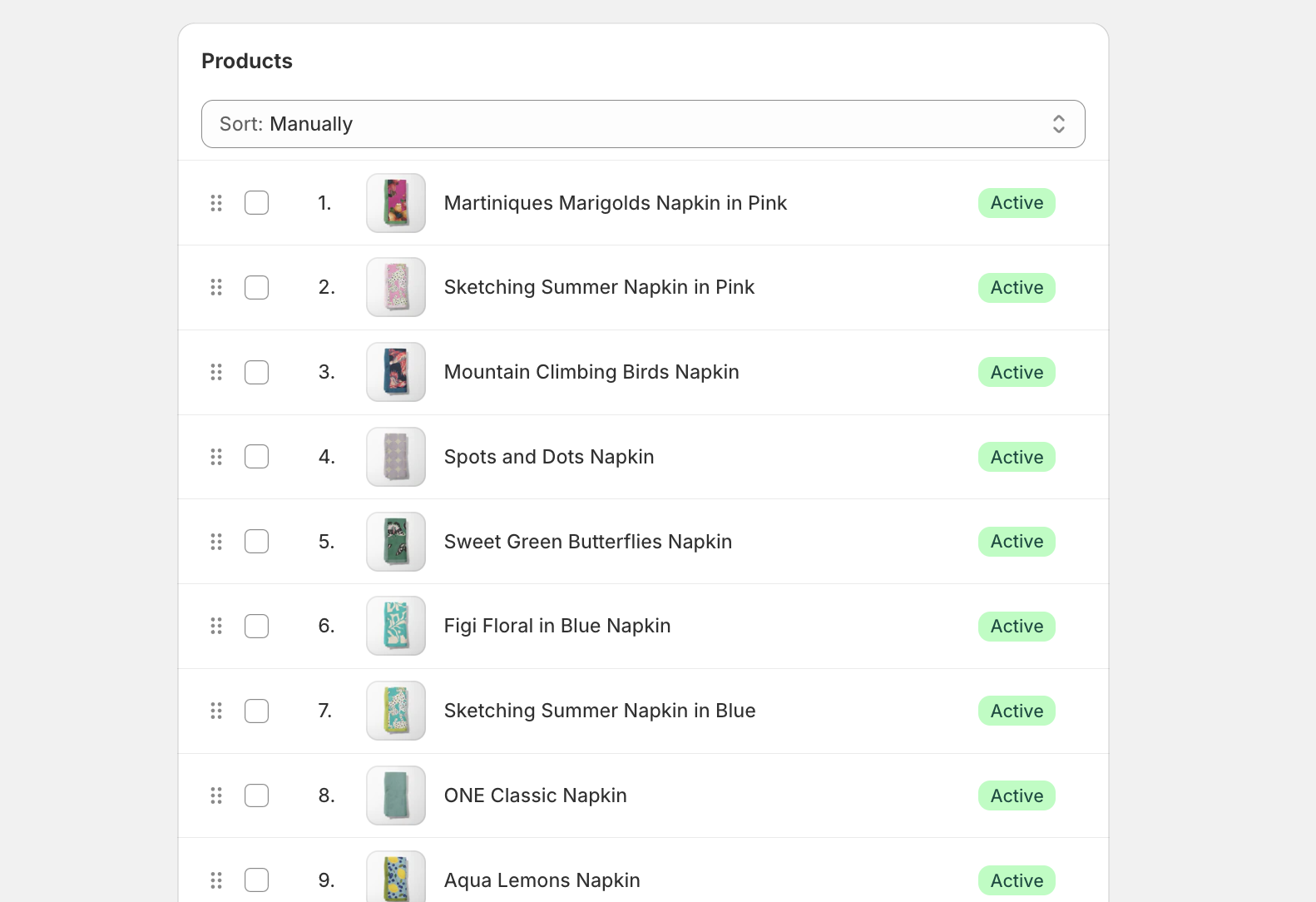
Task: Click drag handle for Aqua Lemons Napkin
Action: 216,880
